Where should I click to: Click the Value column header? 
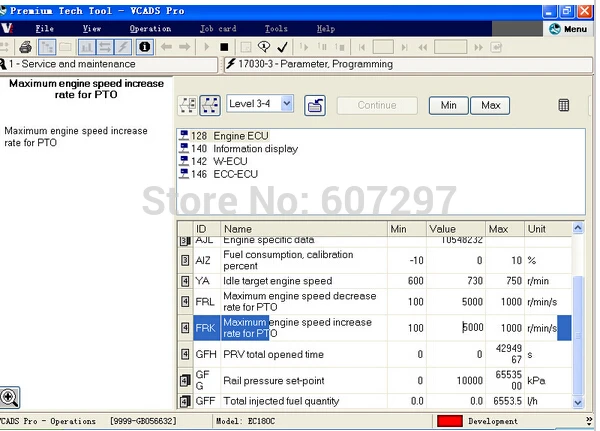[456, 229]
